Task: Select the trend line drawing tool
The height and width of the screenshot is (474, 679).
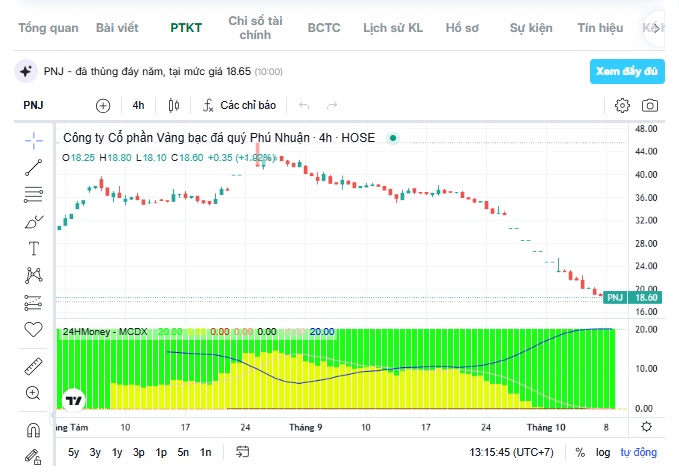Action: [33, 168]
